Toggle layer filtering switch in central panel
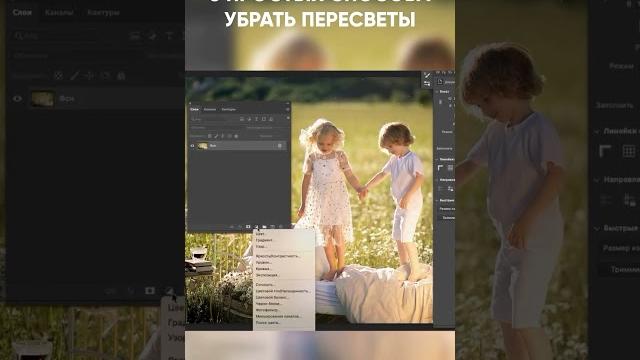Image resolution: width=640 pixels, height=360 pixels. click(288, 118)
